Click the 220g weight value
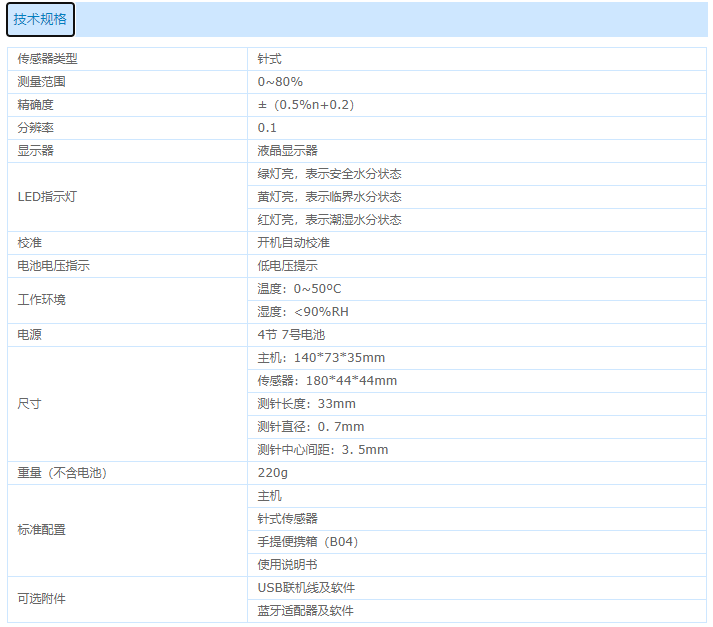This screenshot has height=627, width=713. click(272, 473)
